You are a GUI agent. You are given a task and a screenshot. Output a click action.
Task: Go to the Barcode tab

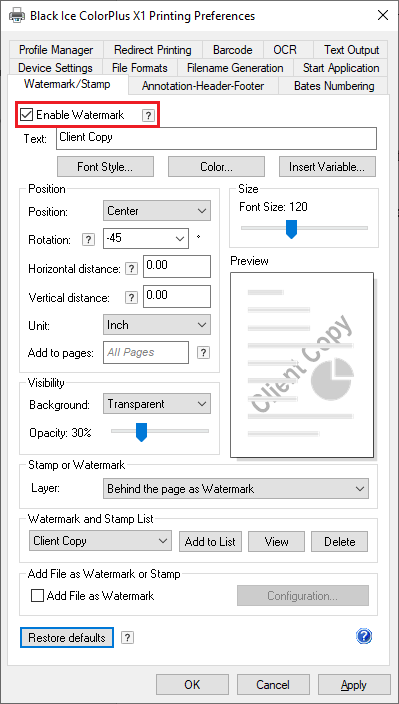click(x=232, y=50)
